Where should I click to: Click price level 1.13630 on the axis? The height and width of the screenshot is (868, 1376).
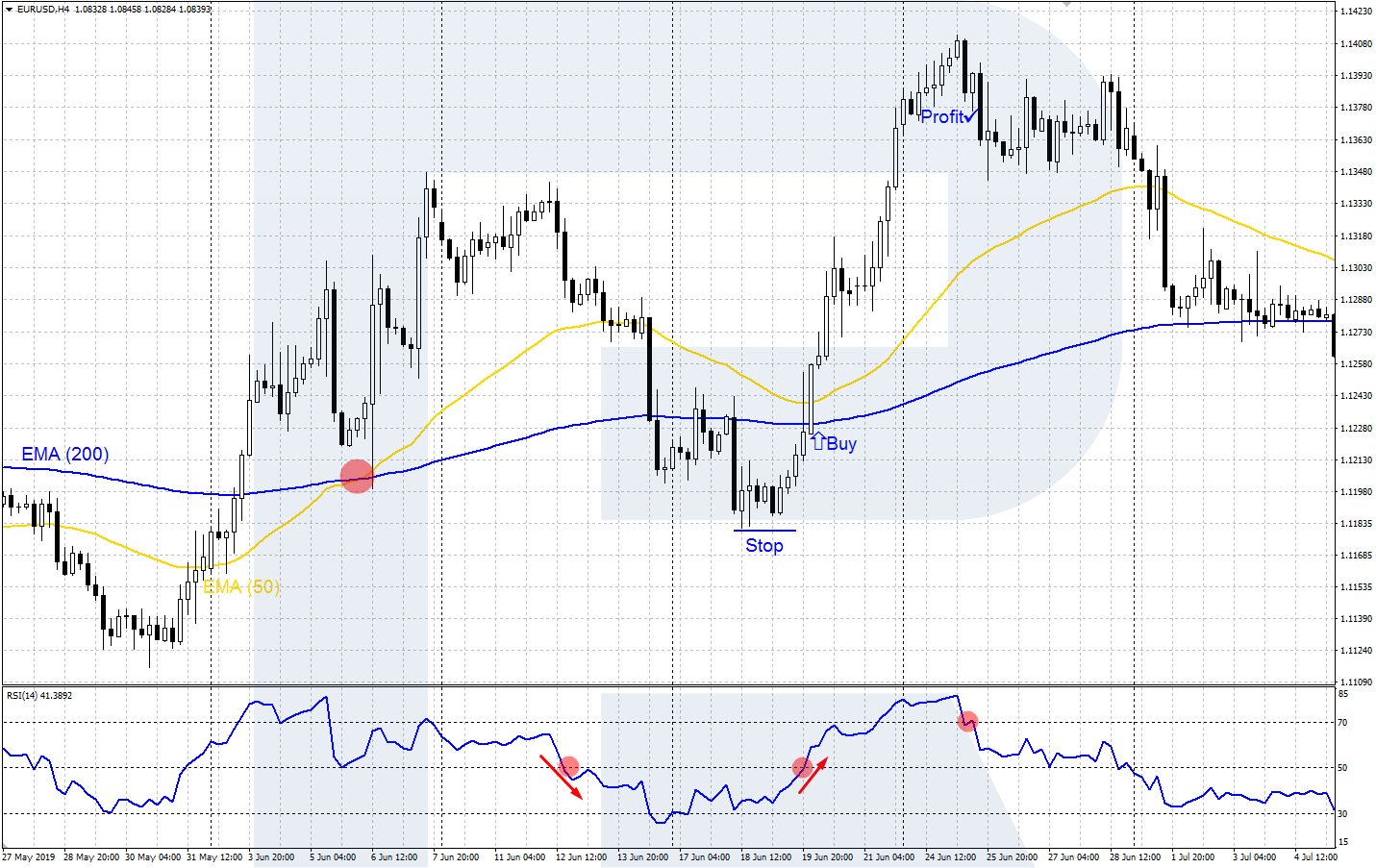click(x=1356, y=139)
